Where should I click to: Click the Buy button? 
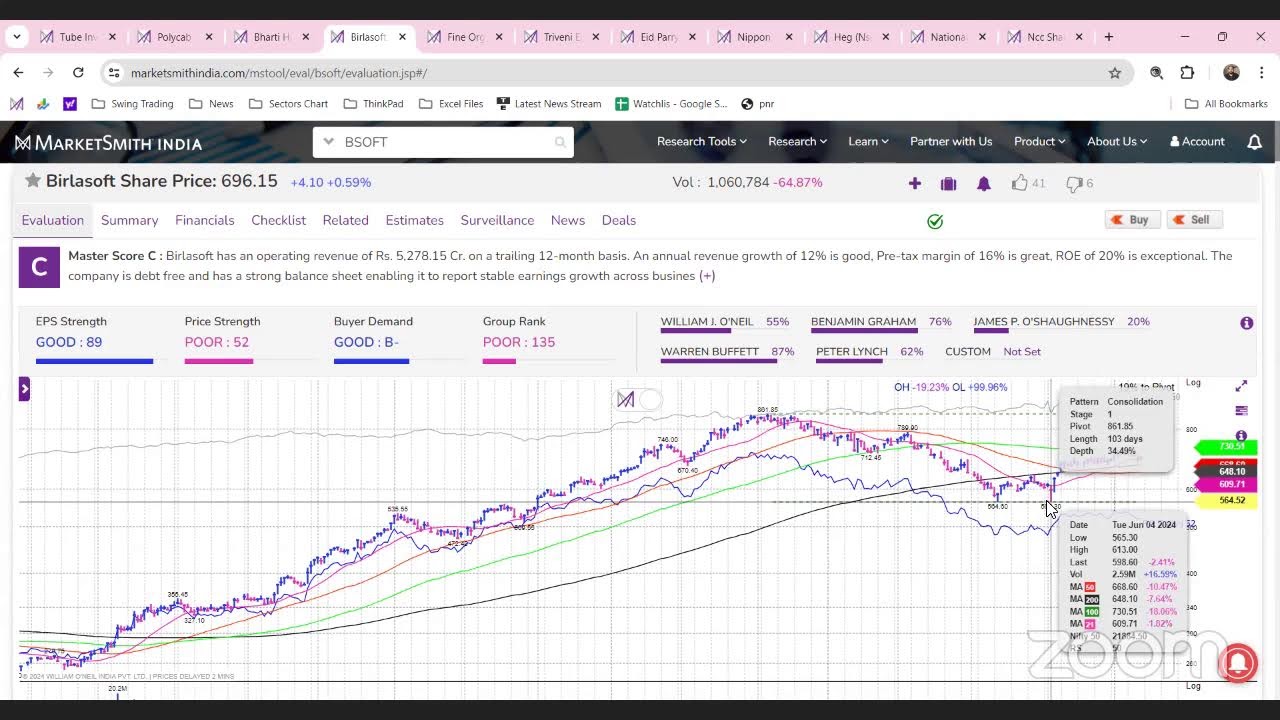pyautogui.click(x=1133, y=220)
